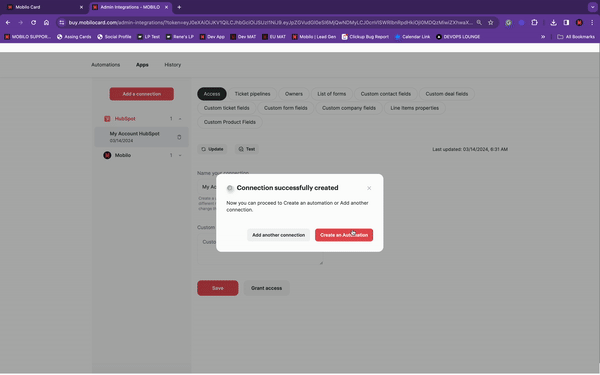Screen dimensions: 600x375
Task: Click Add another connection button
Action: click(x=278, y=235)
